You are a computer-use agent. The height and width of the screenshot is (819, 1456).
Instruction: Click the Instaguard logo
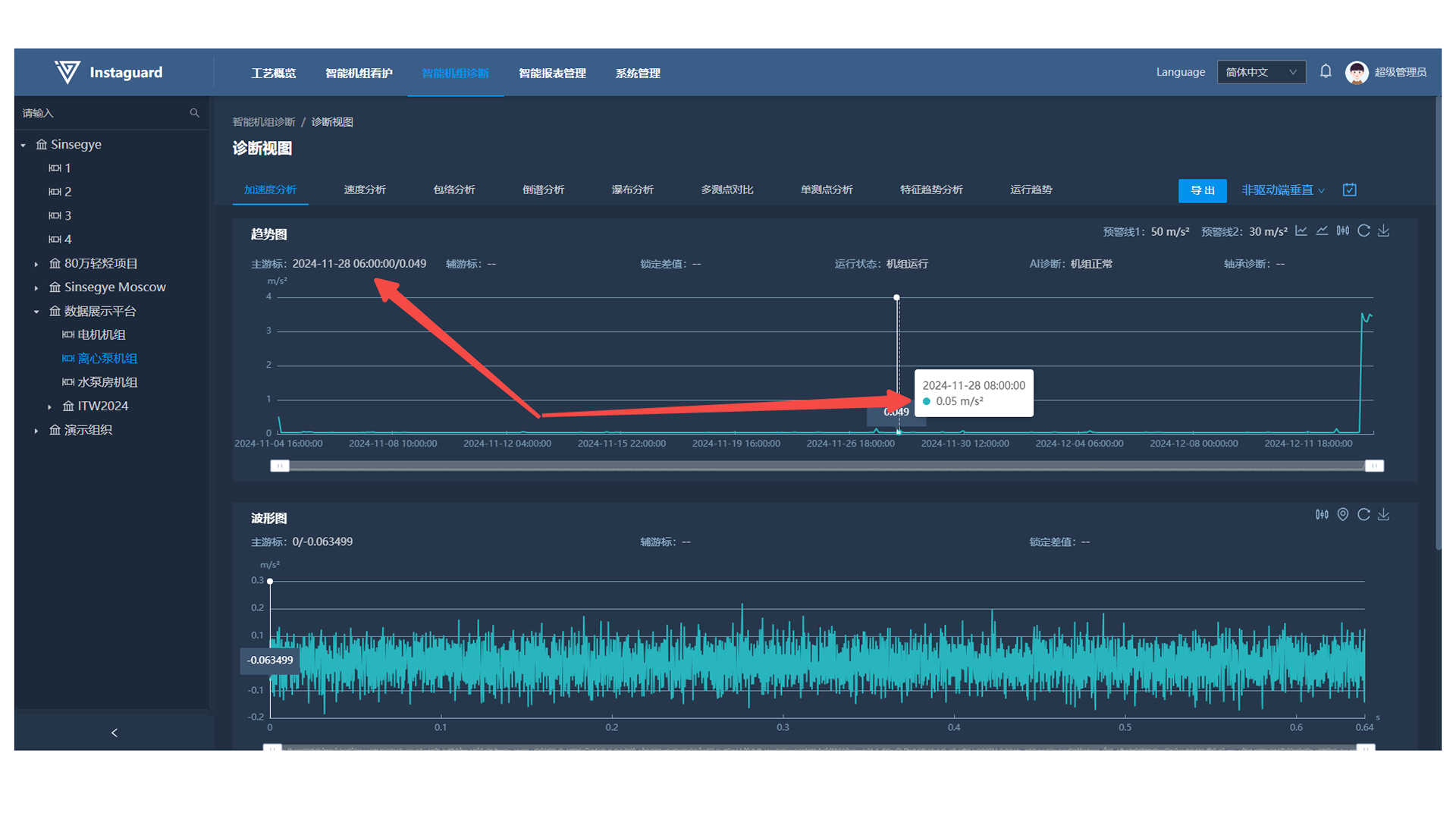[x=108, y=73]
